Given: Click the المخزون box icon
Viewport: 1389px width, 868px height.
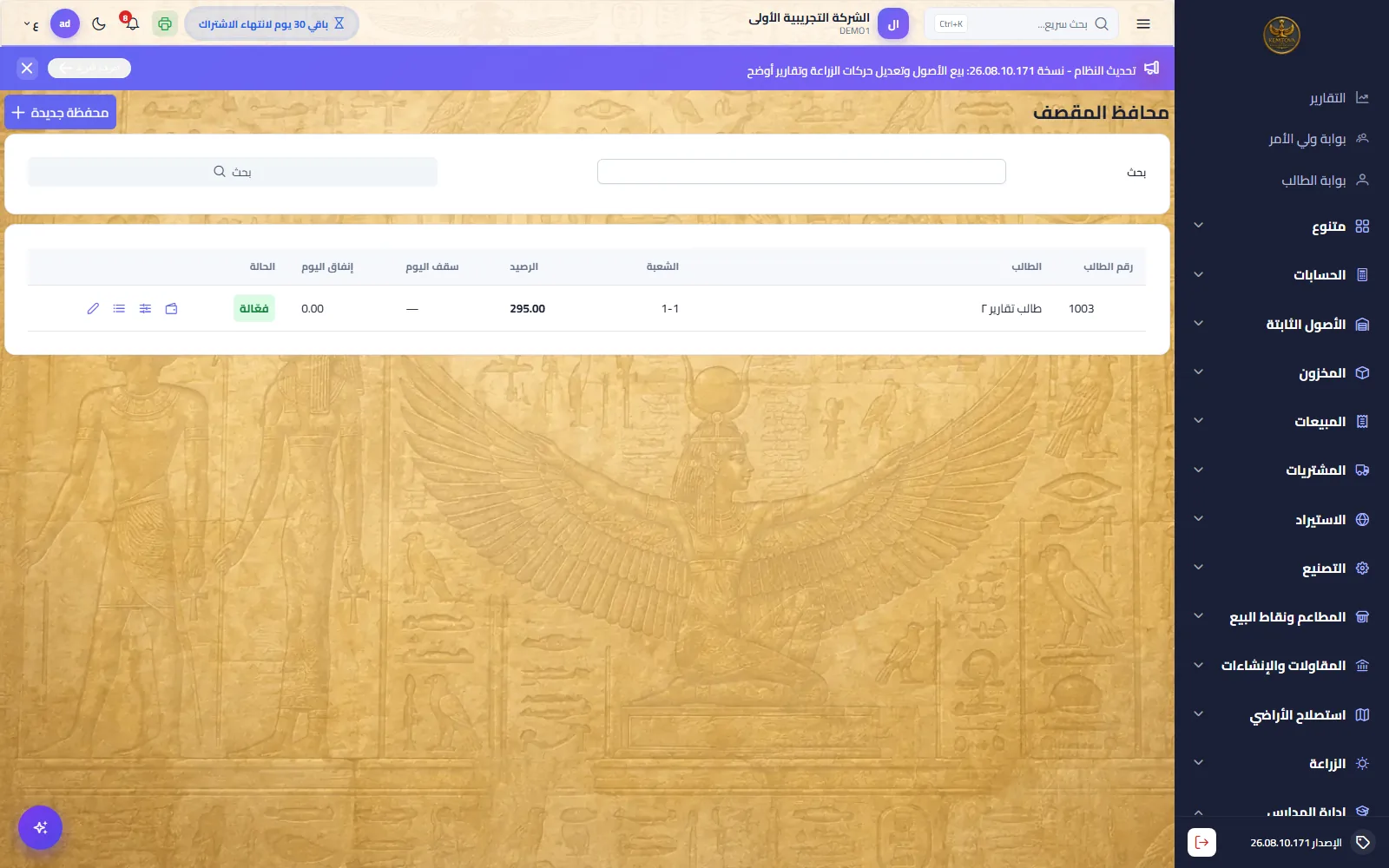Looking at the screenshot, I should tap(1362, 372).
